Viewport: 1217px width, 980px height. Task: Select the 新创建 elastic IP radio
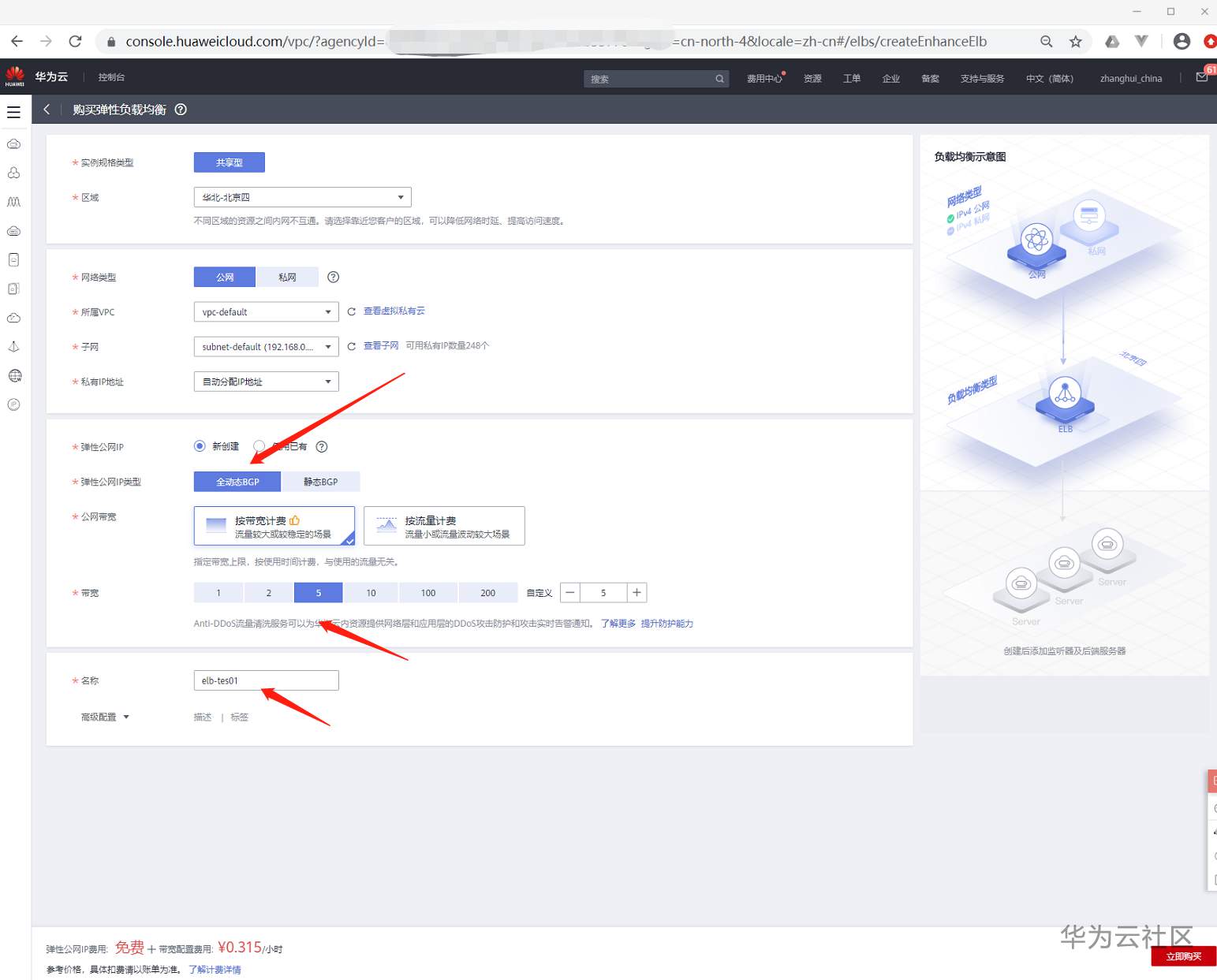click(x=200, y=446)
